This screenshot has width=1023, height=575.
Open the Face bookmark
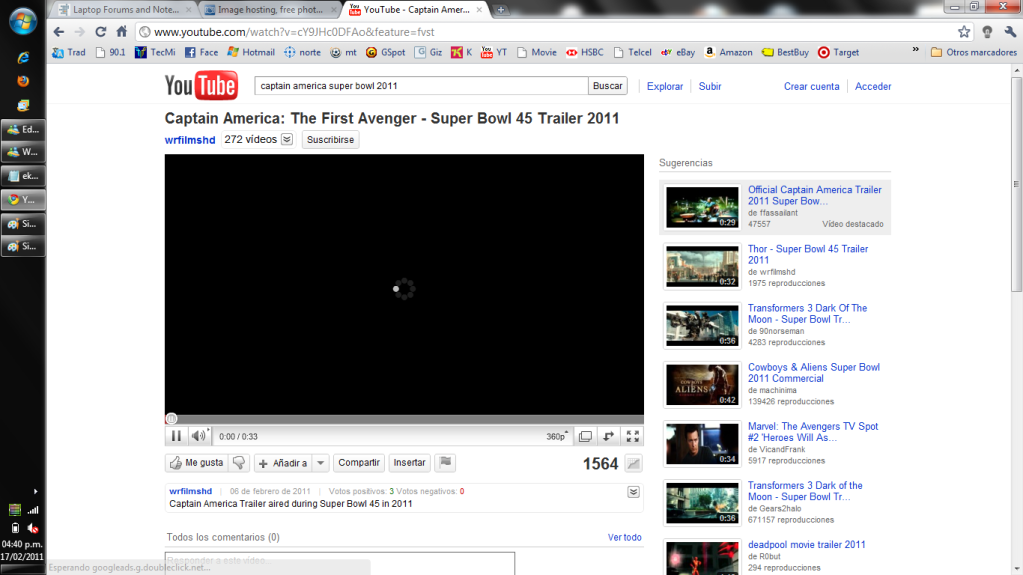[x=202, y=52]
